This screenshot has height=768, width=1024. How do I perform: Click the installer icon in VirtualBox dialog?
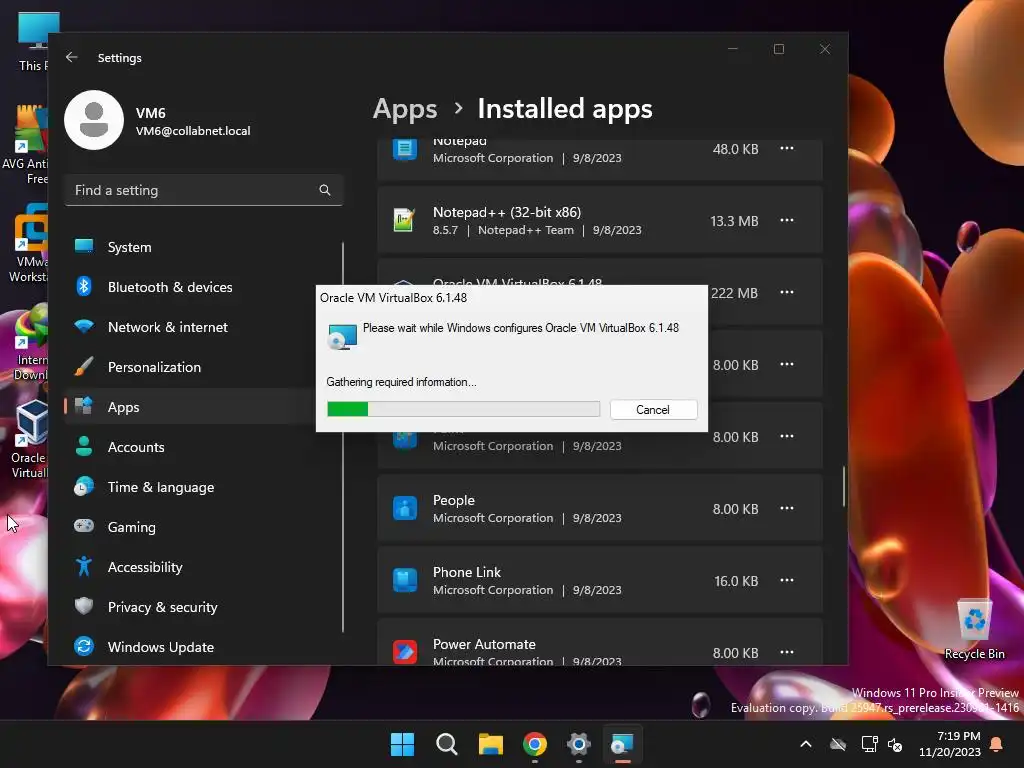[x=342, y=336]
